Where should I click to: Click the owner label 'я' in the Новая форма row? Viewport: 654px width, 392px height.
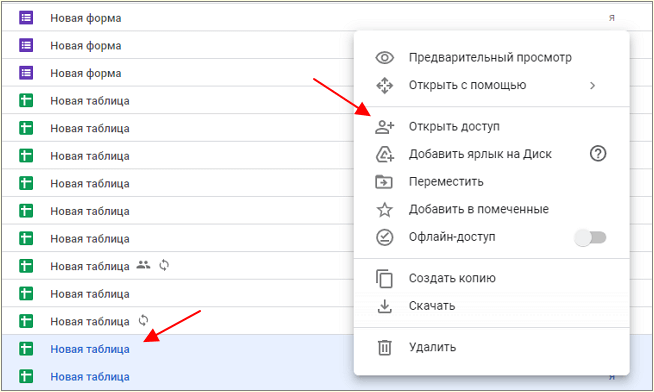pyautogui.click(x=611, y=18)
